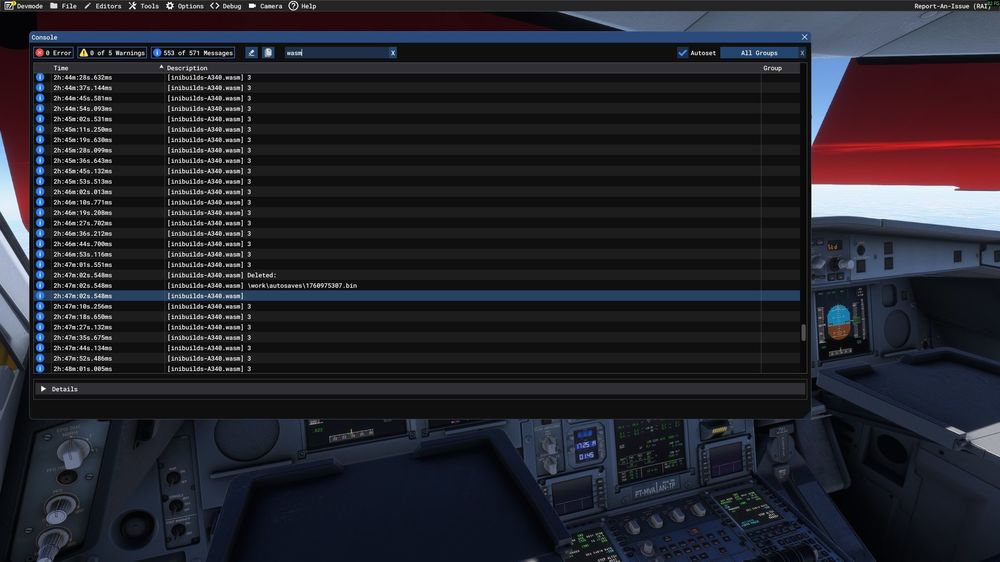This screenshot has height=562, width=1000.
Task: Toggle the Messages filter button
Action: pyautogui.click(x=193, y=53)
